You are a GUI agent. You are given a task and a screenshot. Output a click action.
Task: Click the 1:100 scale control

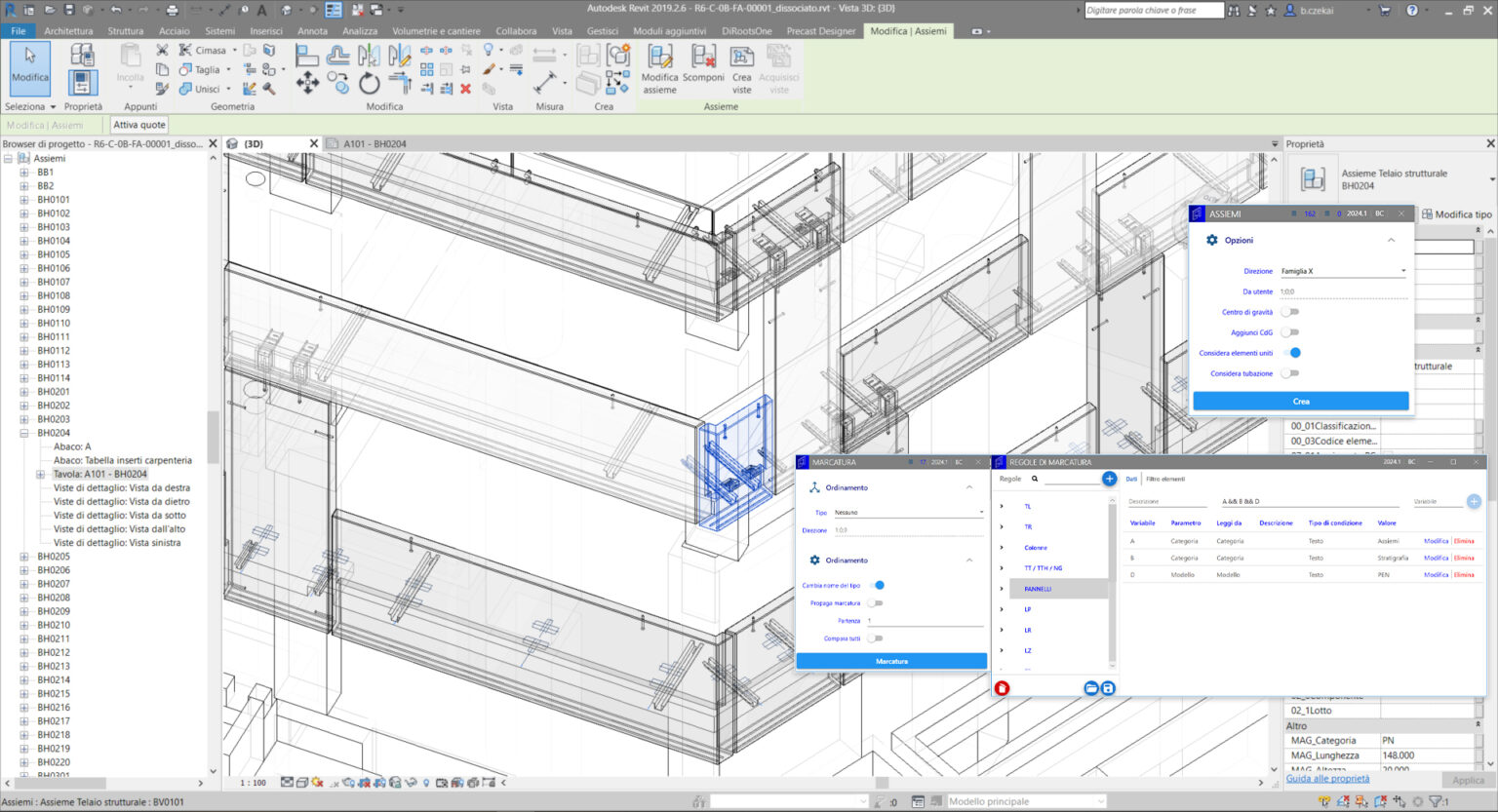coord(252,781)
